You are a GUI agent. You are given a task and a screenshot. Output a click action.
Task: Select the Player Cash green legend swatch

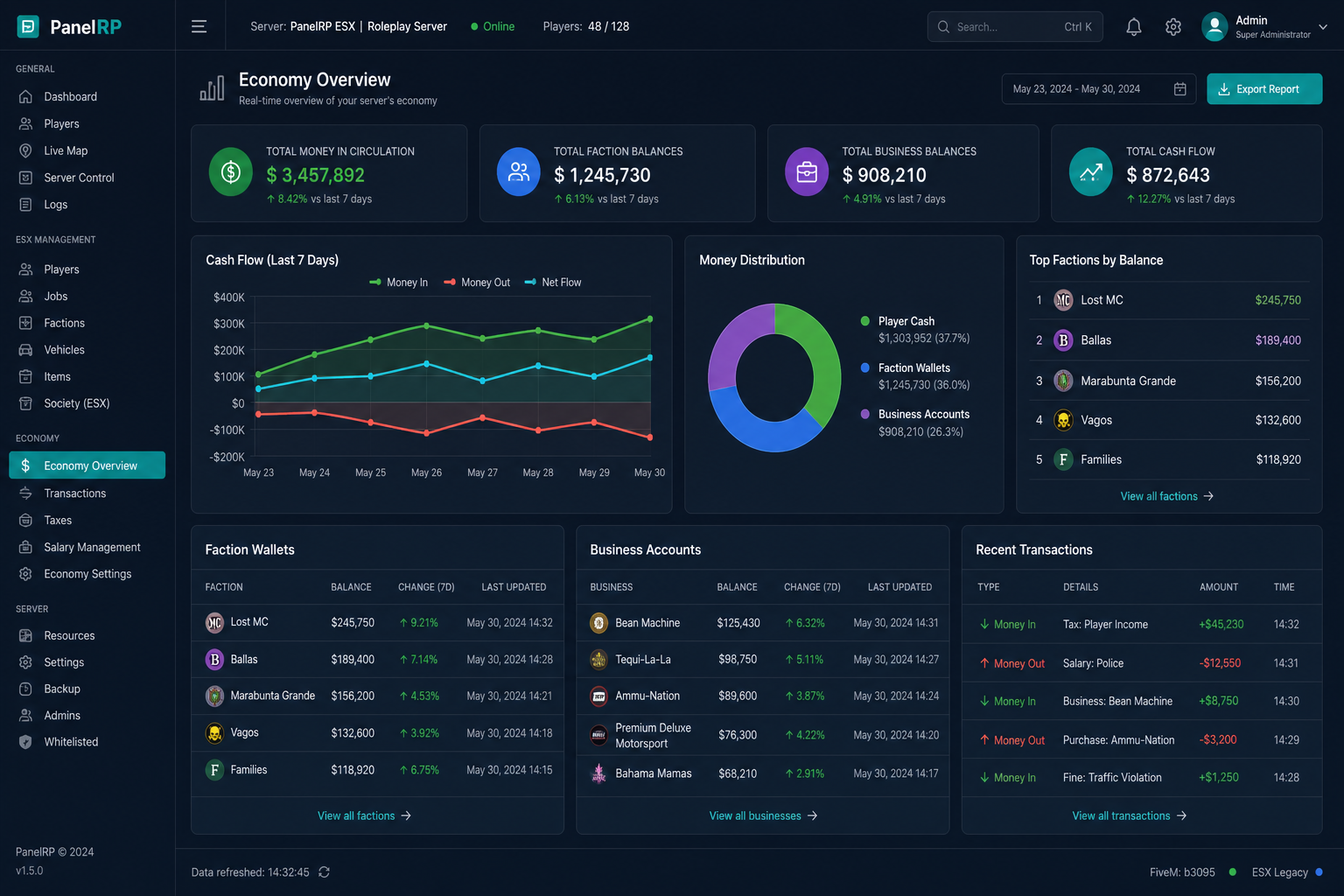click(865, 321)
